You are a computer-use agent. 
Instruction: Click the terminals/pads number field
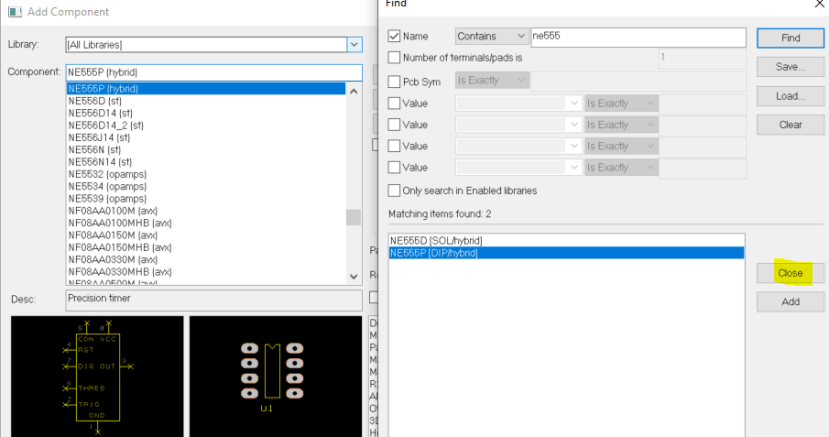(x=702, y=58)
